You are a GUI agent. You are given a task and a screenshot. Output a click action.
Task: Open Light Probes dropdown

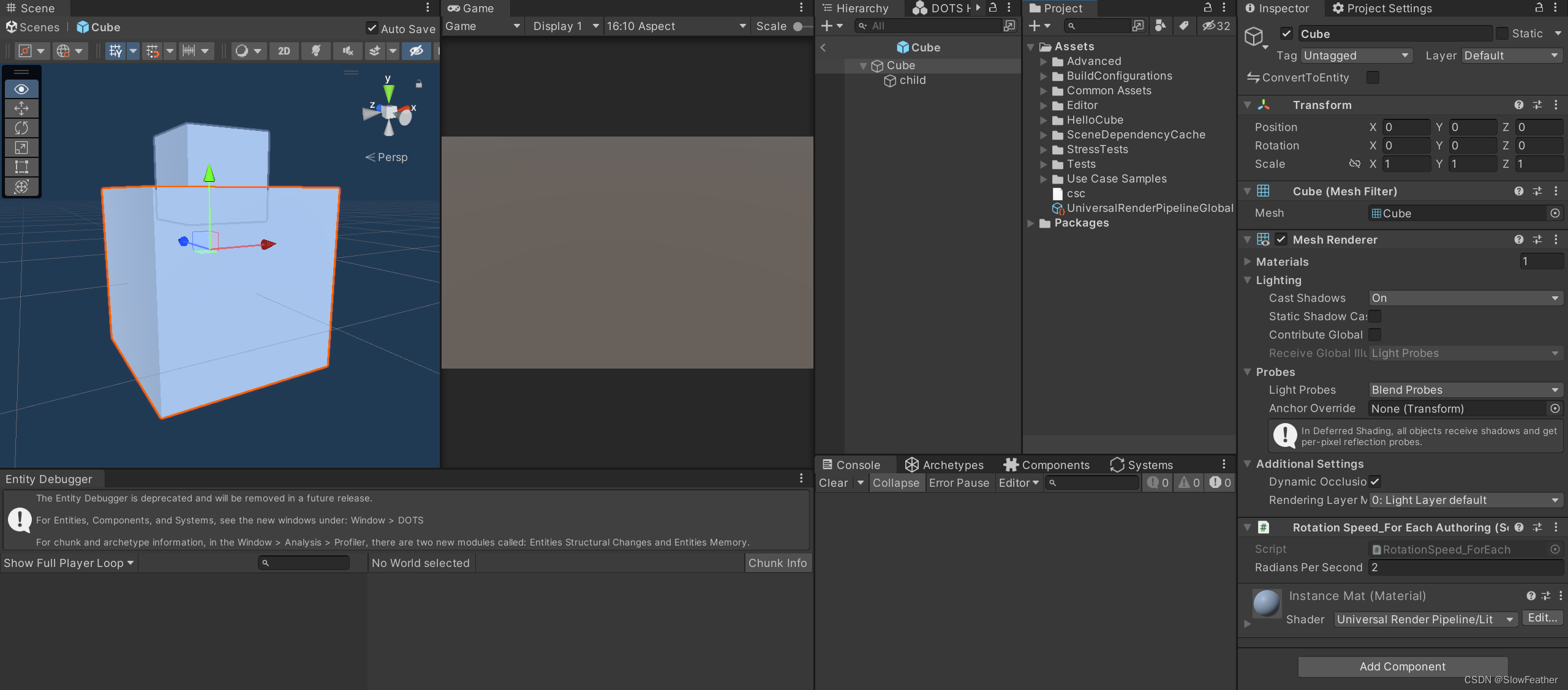(1466, 390)
